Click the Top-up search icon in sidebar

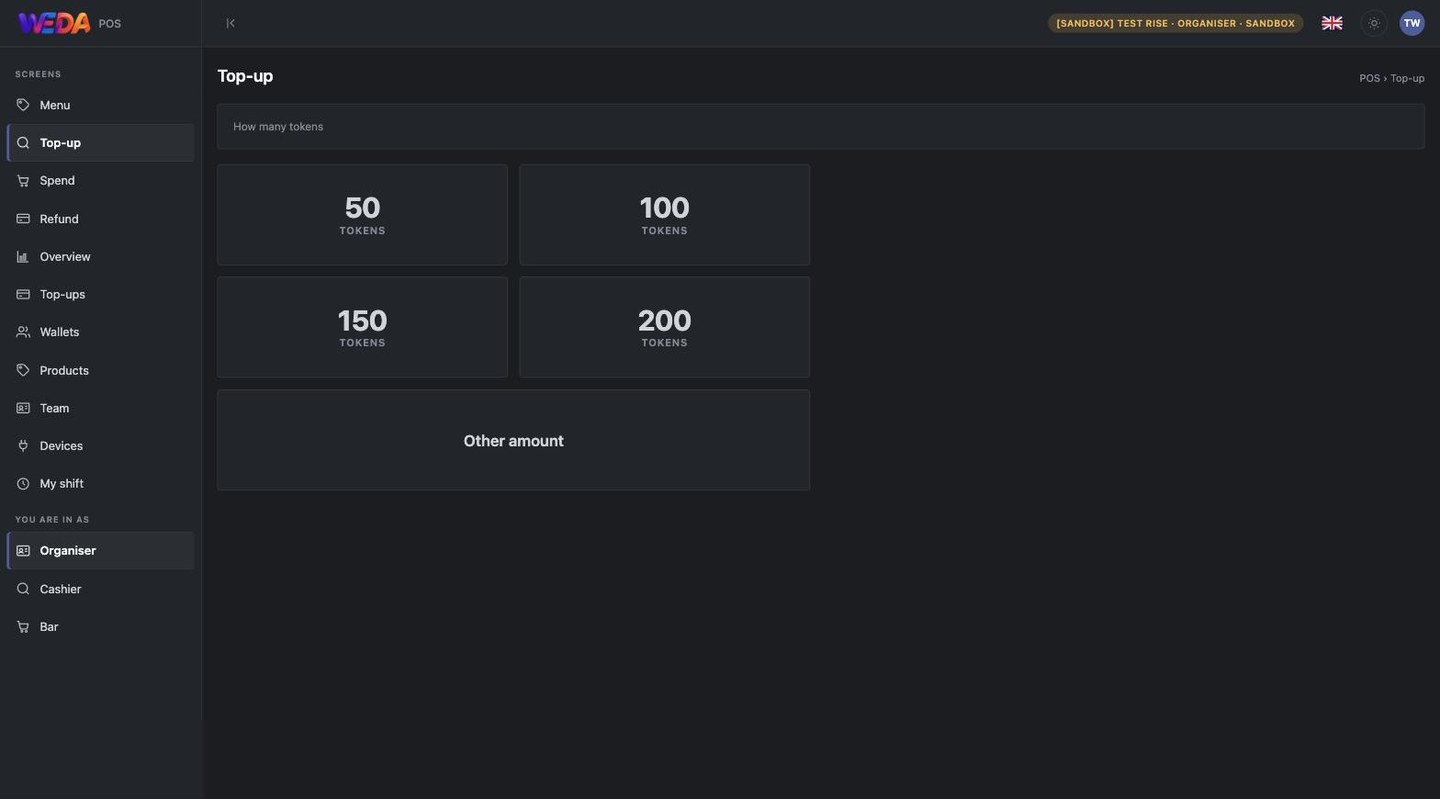(x=23, y=143)
